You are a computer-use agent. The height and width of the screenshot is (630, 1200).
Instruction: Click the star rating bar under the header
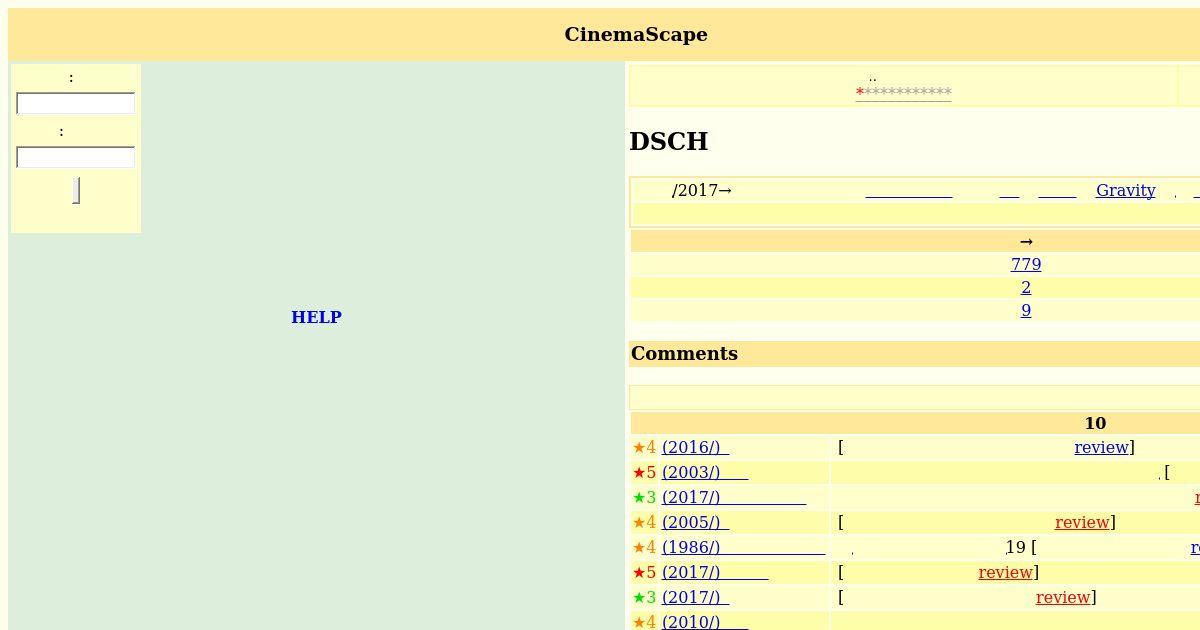(903, 93)
